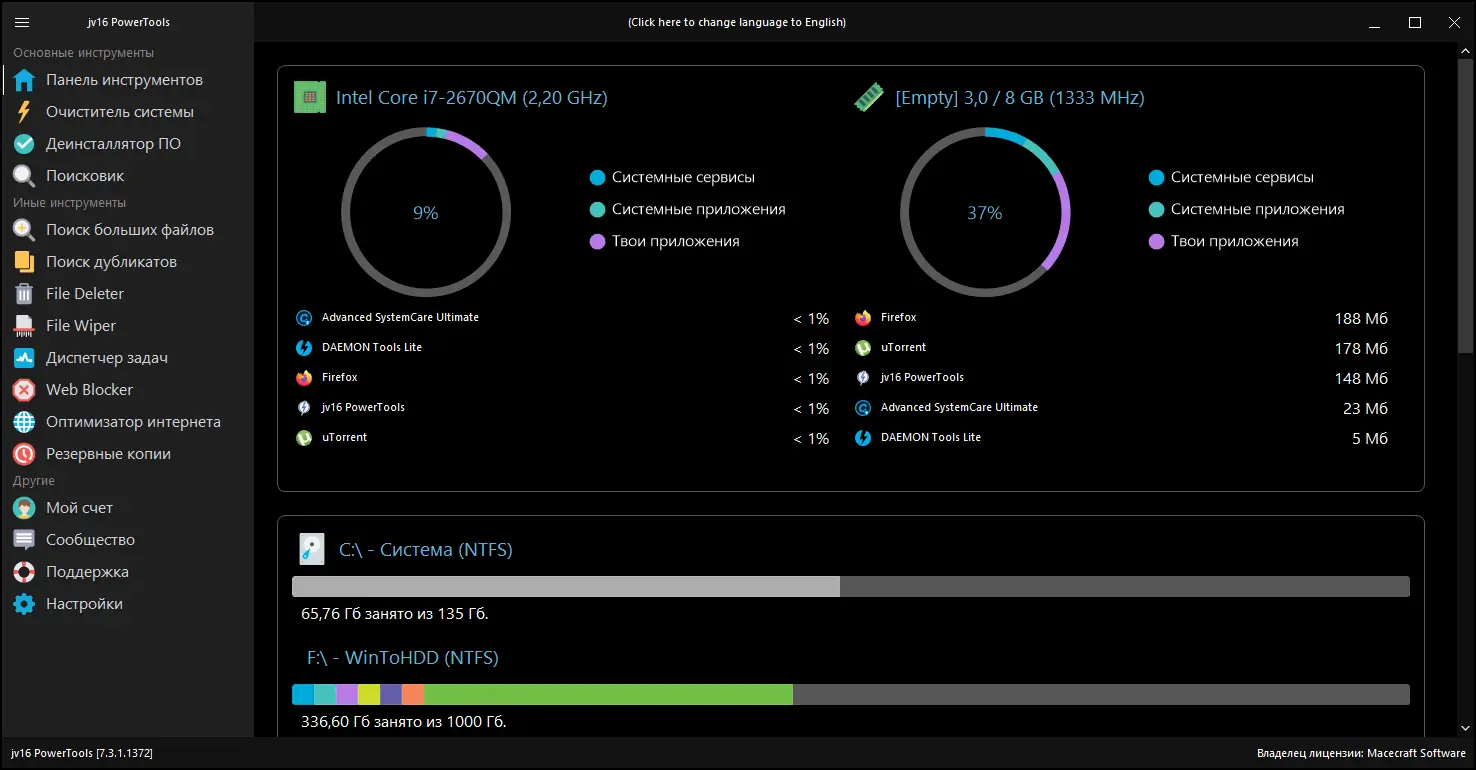Click the memory usage ring showing 37%

click(x=985, y=213)
